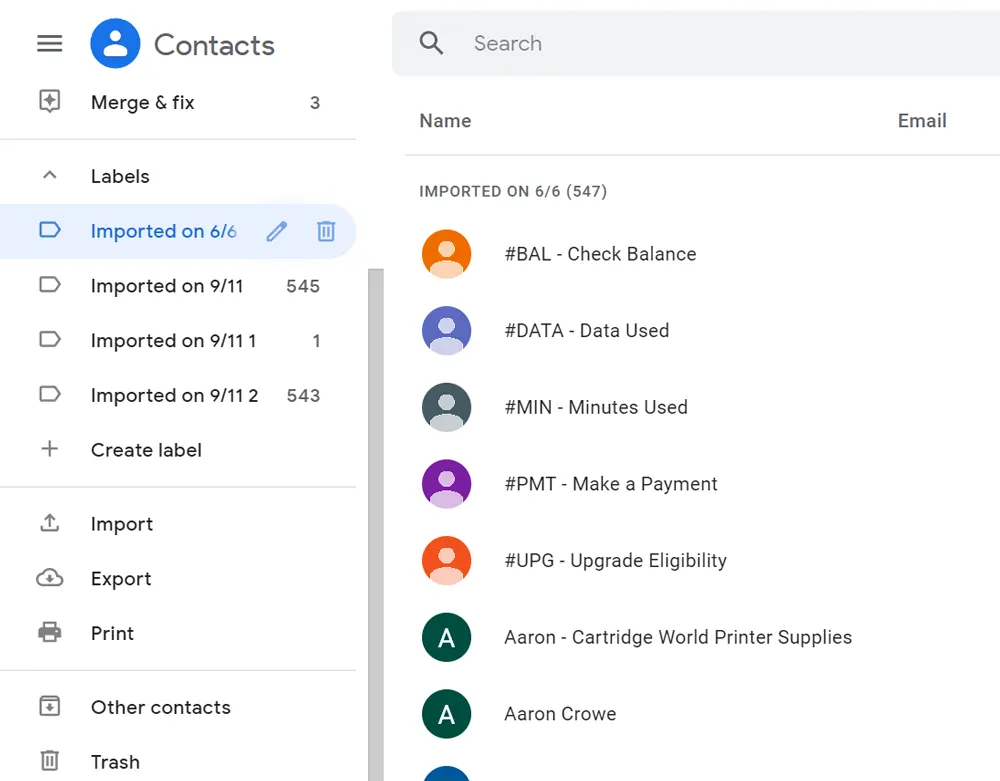Rename label with the pencil edit icon

[x=277, y=232]
